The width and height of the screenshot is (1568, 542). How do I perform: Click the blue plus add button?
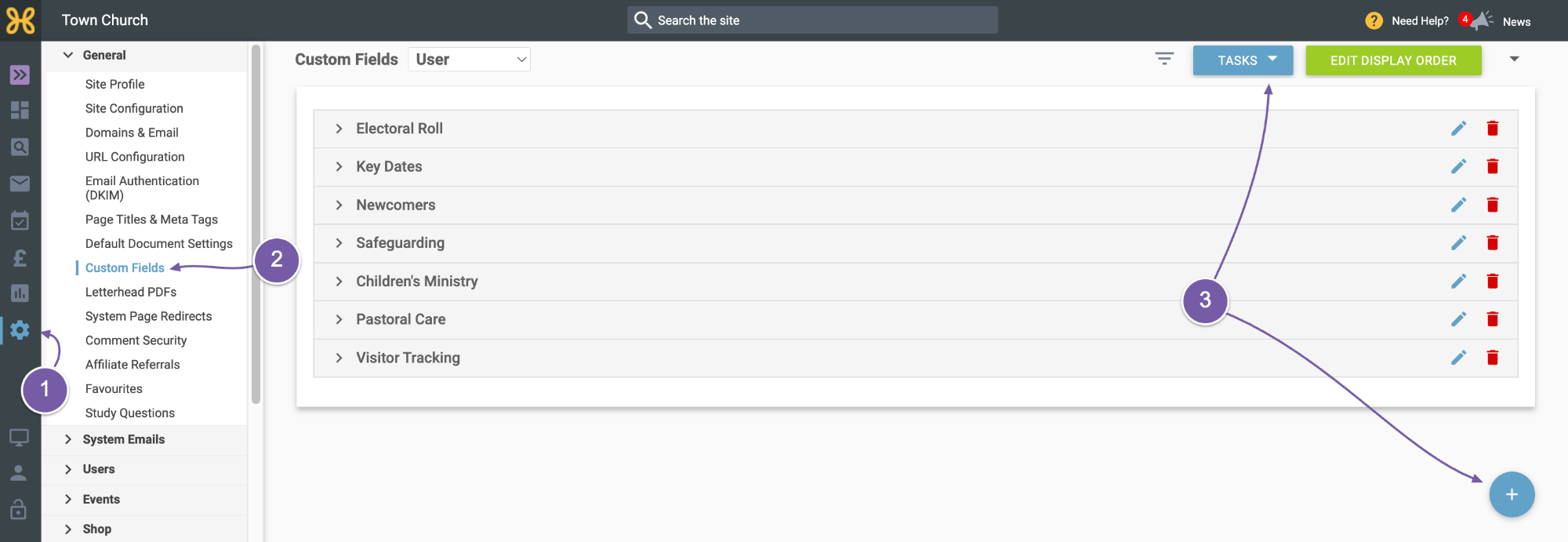tap(1512, 495)
